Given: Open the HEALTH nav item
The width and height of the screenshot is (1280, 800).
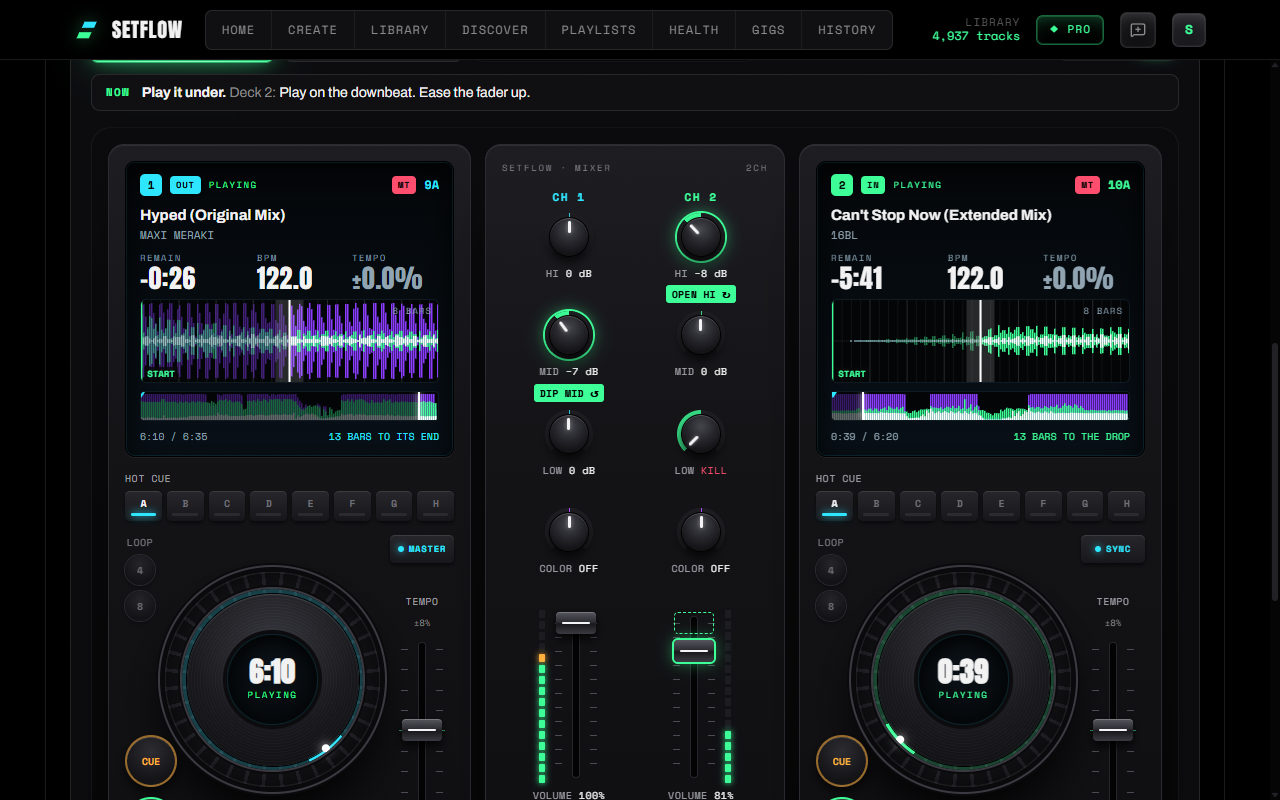Looking at the screenshot, I should (694, 30).
